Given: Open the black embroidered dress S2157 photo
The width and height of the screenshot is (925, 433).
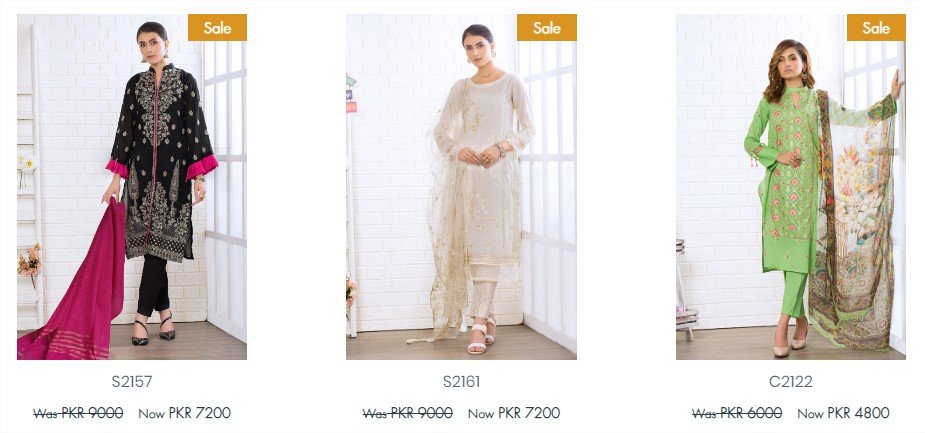Looking at the screenshot, I should (x=132, y=187).
